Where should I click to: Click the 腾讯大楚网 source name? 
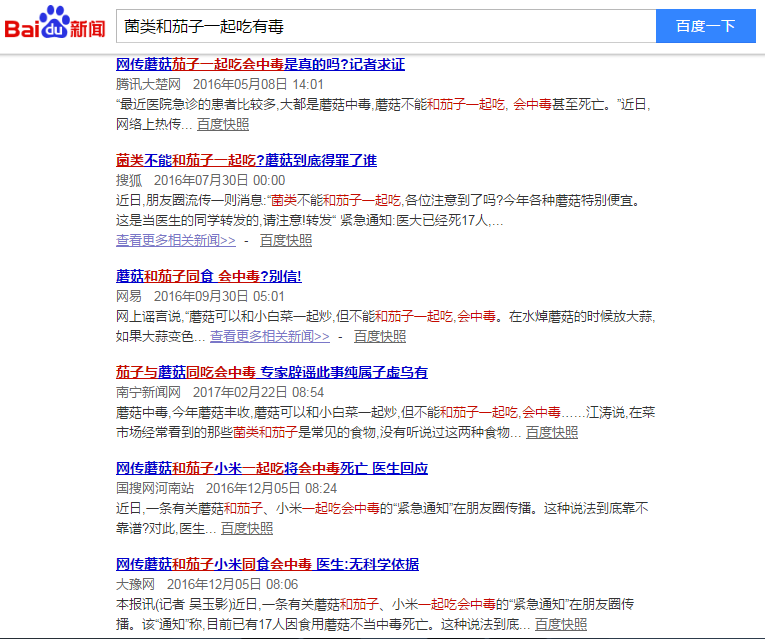pyautogui.click(x=148, y=84)
